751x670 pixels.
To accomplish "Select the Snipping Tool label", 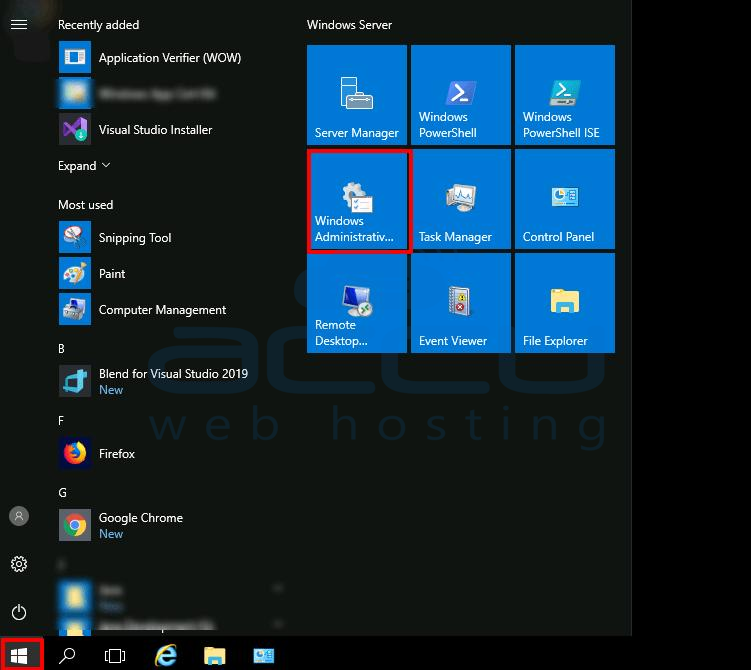I will click(x=135, y=238).
